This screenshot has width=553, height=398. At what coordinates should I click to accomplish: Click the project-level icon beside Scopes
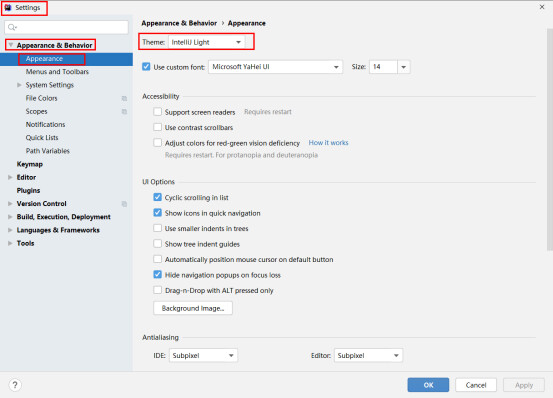coord(124,111)
